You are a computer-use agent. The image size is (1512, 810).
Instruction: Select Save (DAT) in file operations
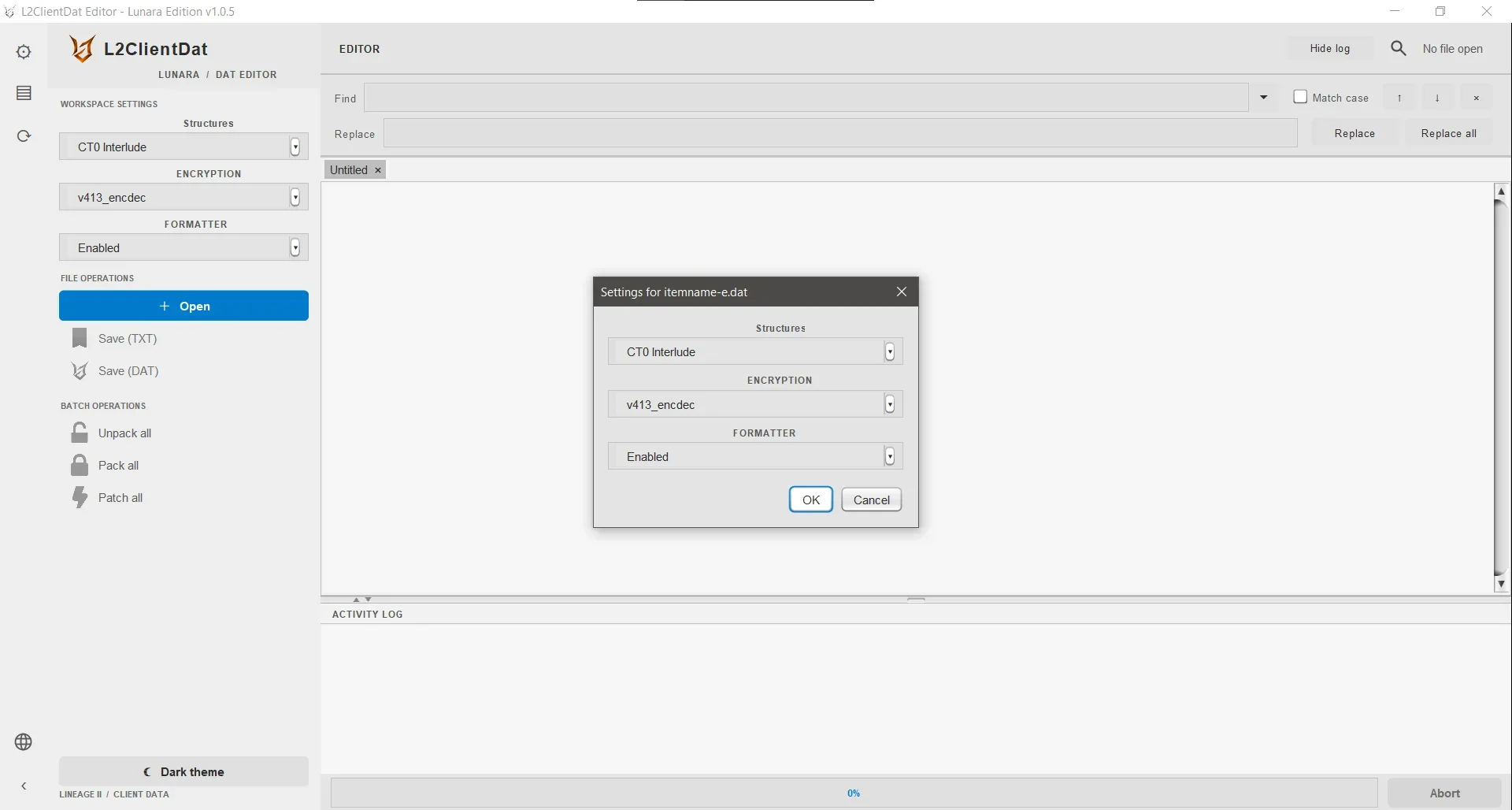(x=115, y=371)
